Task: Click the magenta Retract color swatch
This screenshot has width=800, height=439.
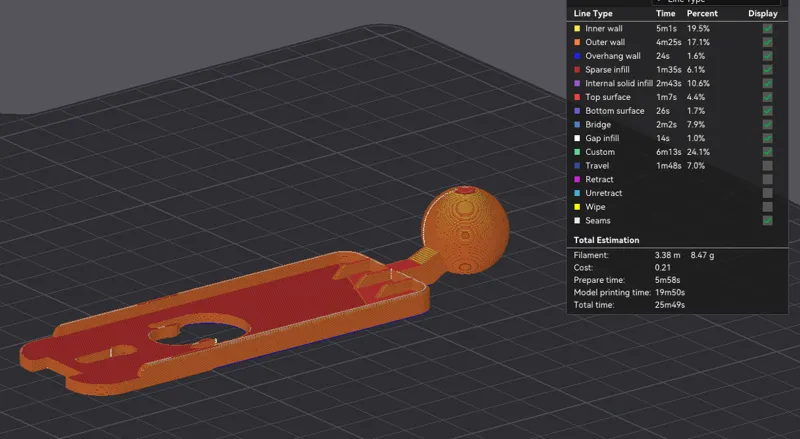Action: pyautogui.click(x=577, y=179)
